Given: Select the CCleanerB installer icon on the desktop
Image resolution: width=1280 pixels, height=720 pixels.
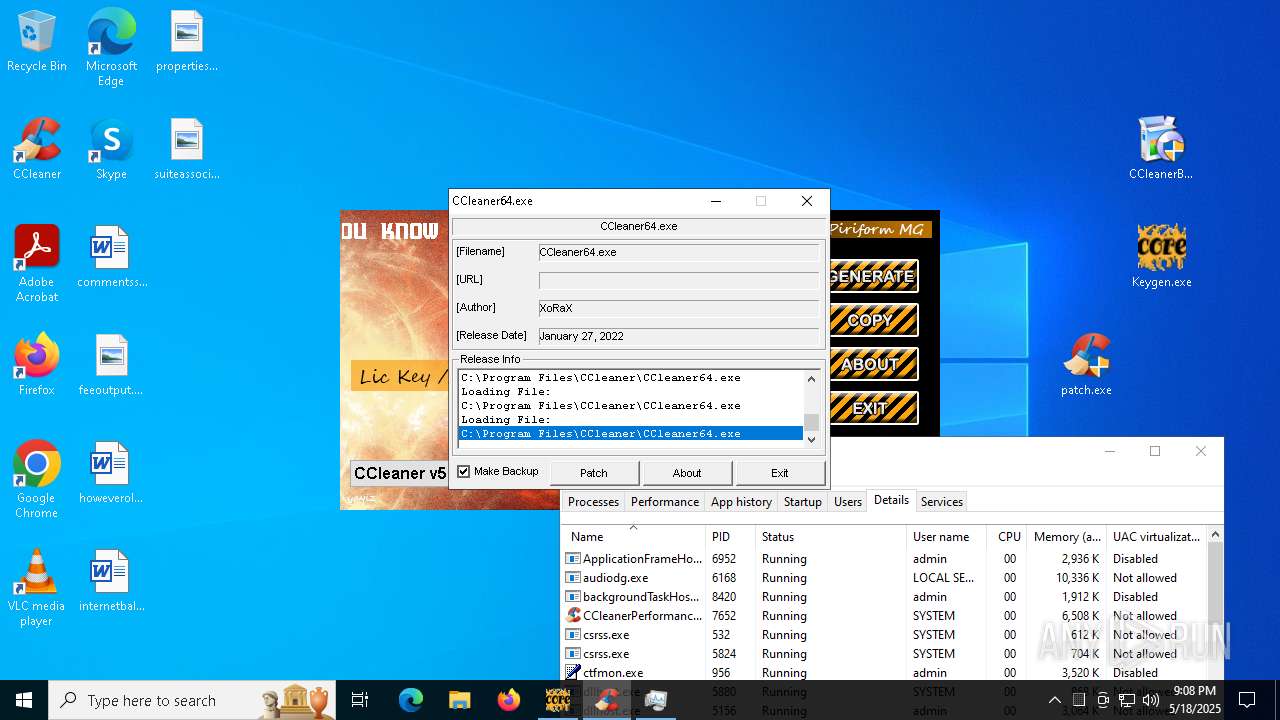Looking at the screenshot, I should [1161, 148].
